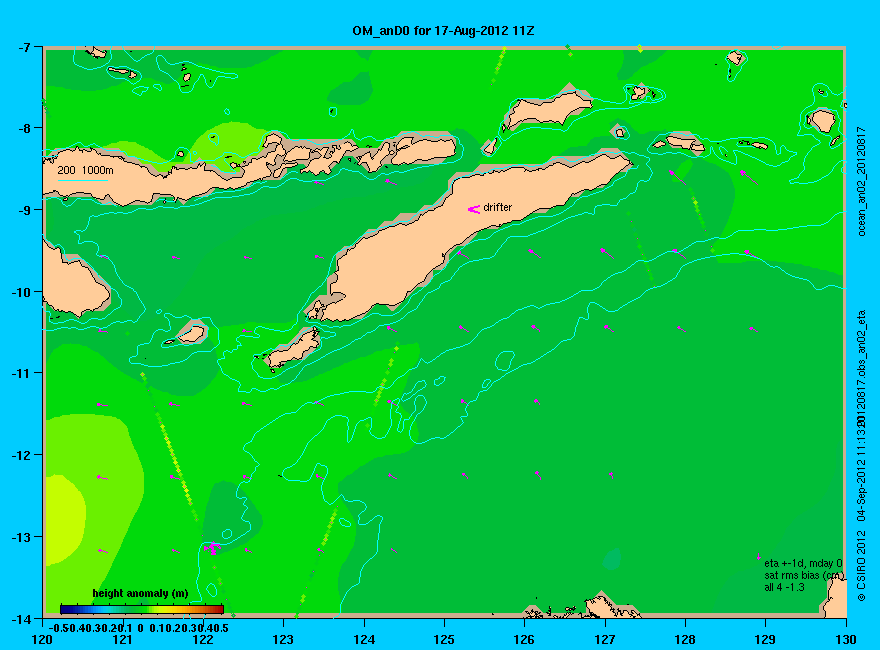The height and width of the screenshot is (650, 880).
Task: Click the longitude label '121'
Action: click(122, 639)
